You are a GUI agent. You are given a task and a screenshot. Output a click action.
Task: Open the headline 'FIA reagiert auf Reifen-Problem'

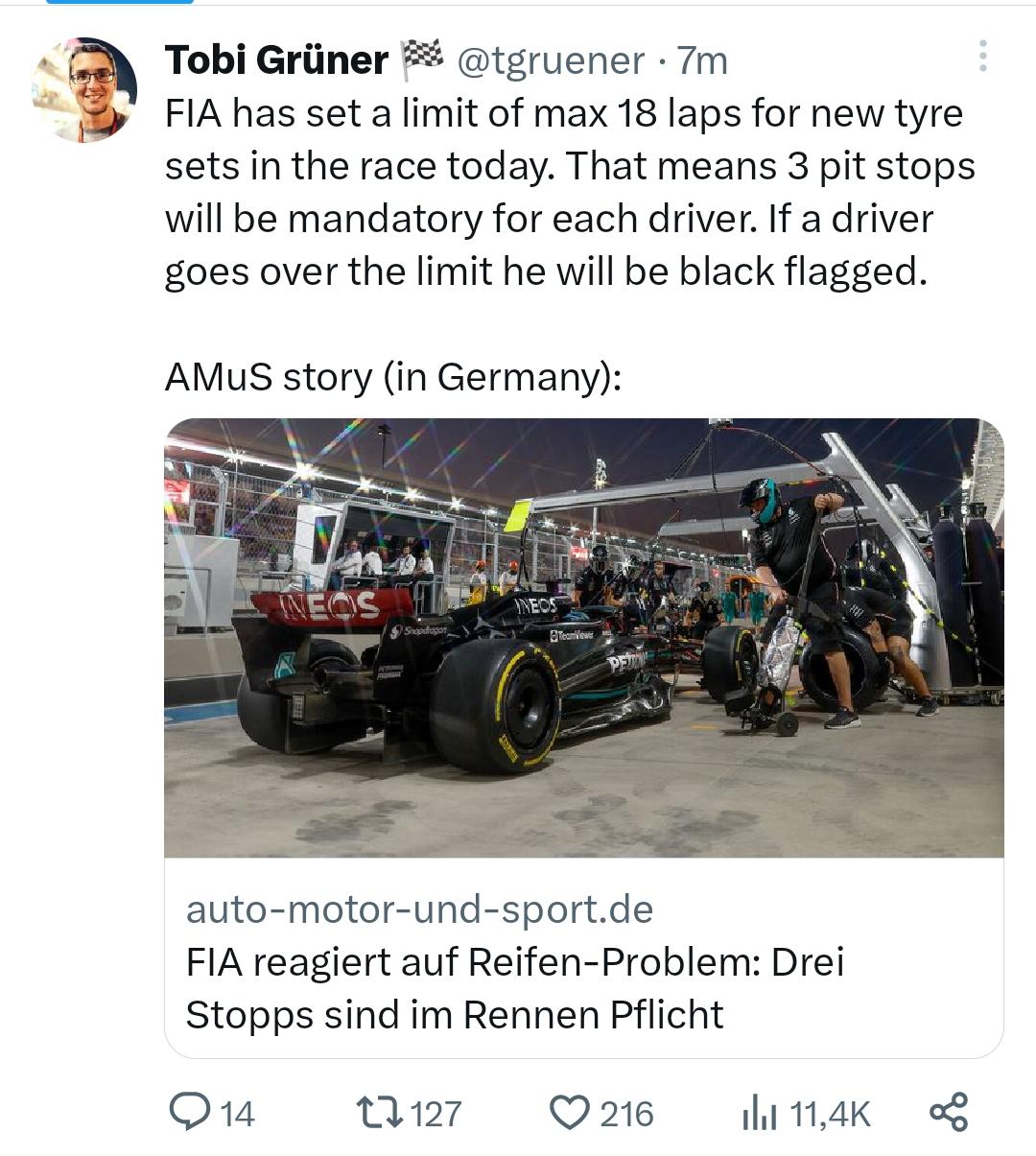(514, 988)
